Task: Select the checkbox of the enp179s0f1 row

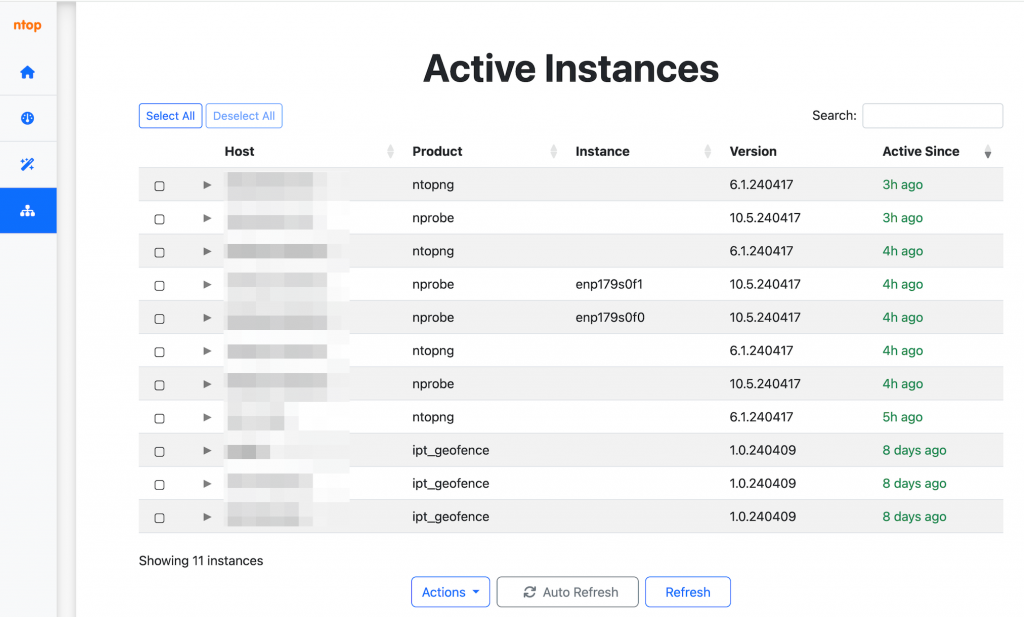Action: click(159, 286)
